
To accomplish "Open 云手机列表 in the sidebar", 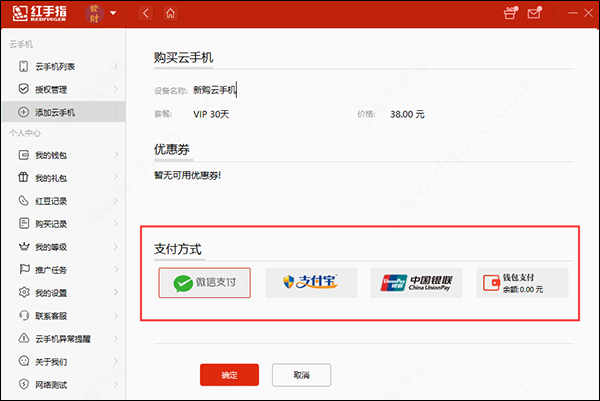I will tap(64, 66).
